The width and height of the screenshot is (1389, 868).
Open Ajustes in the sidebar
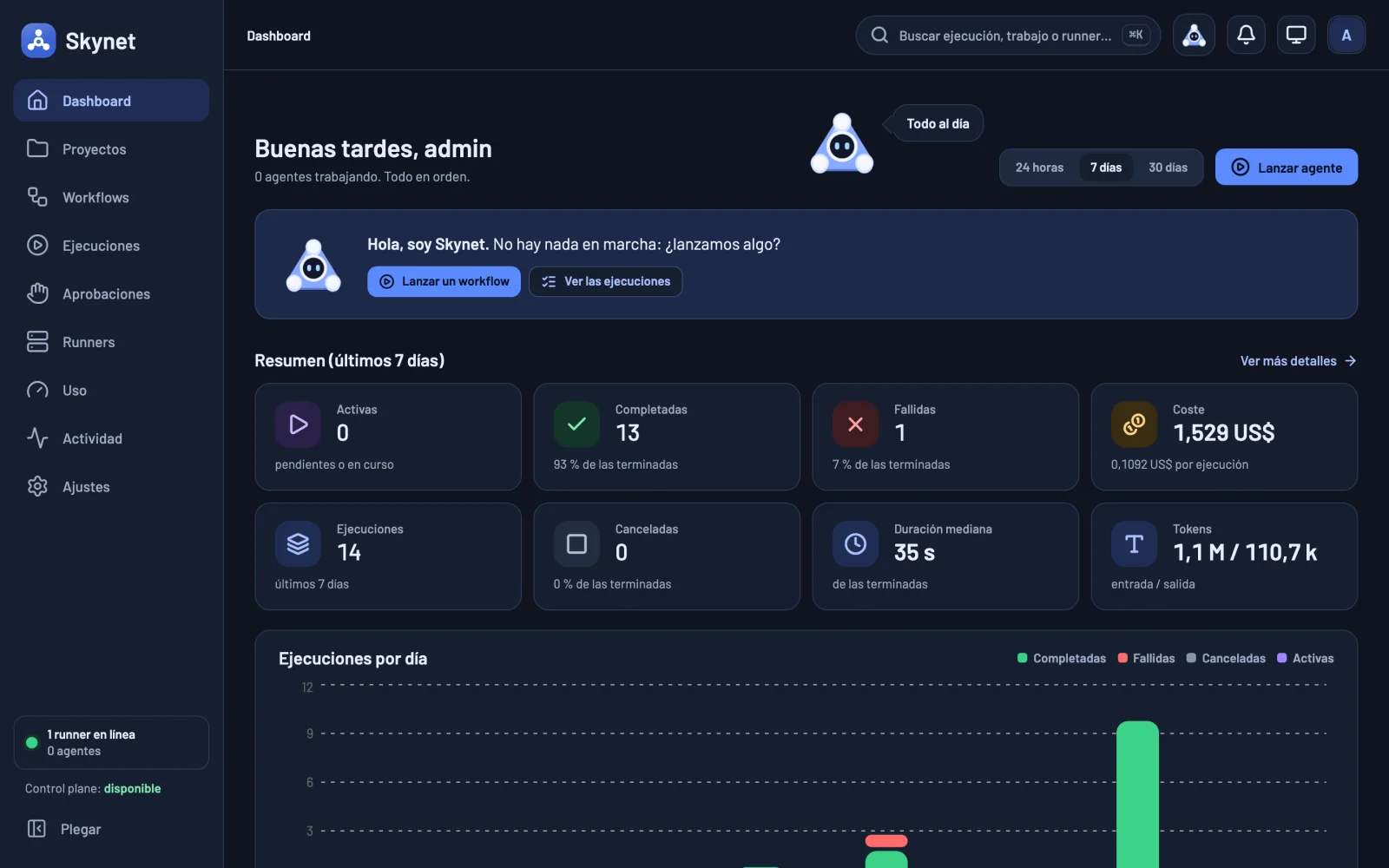click(111, 486)
